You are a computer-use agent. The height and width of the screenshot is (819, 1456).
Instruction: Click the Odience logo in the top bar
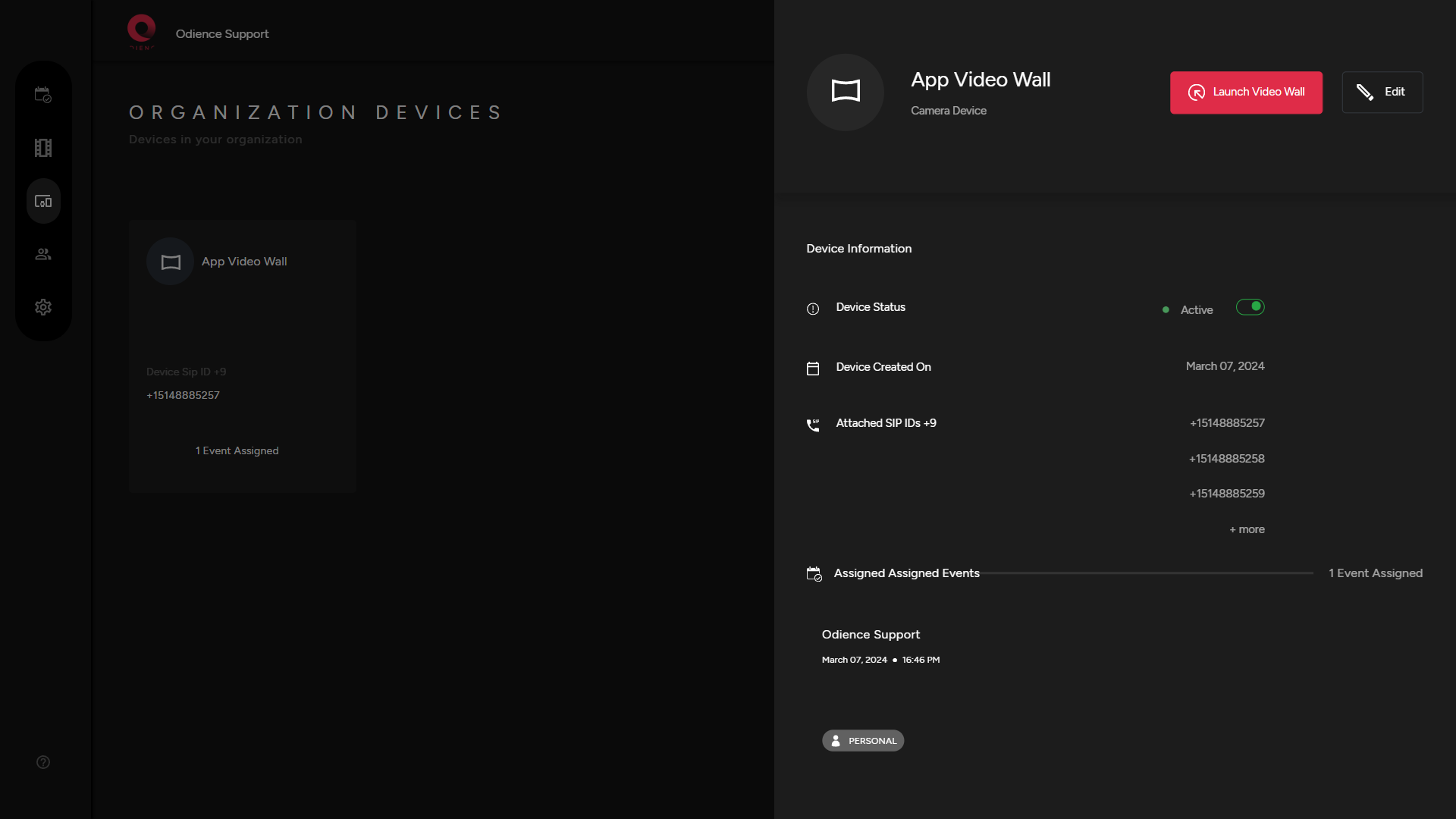141,31
